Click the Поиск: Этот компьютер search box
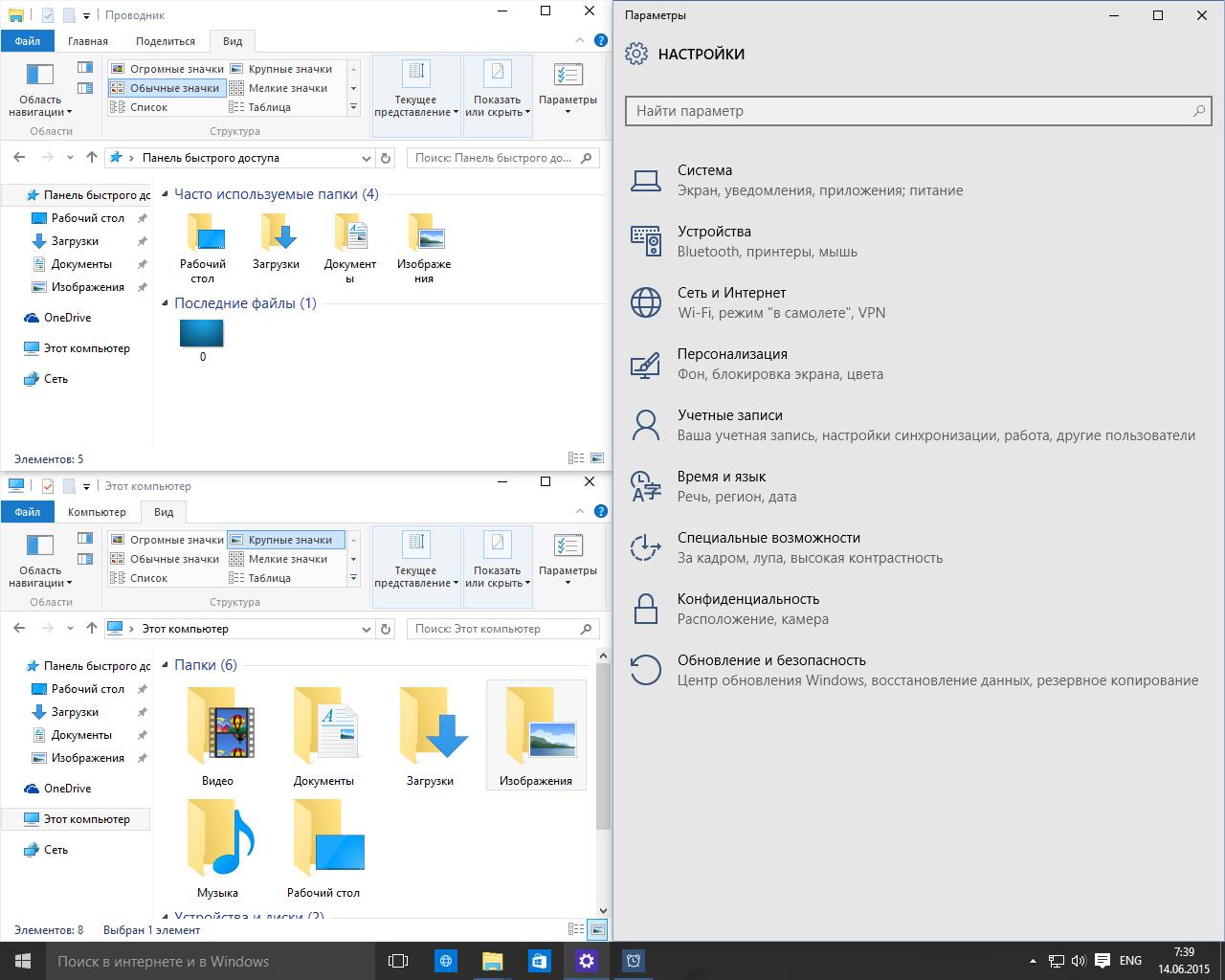Viewport: 1225px width, 980px height. click(503, 629)
